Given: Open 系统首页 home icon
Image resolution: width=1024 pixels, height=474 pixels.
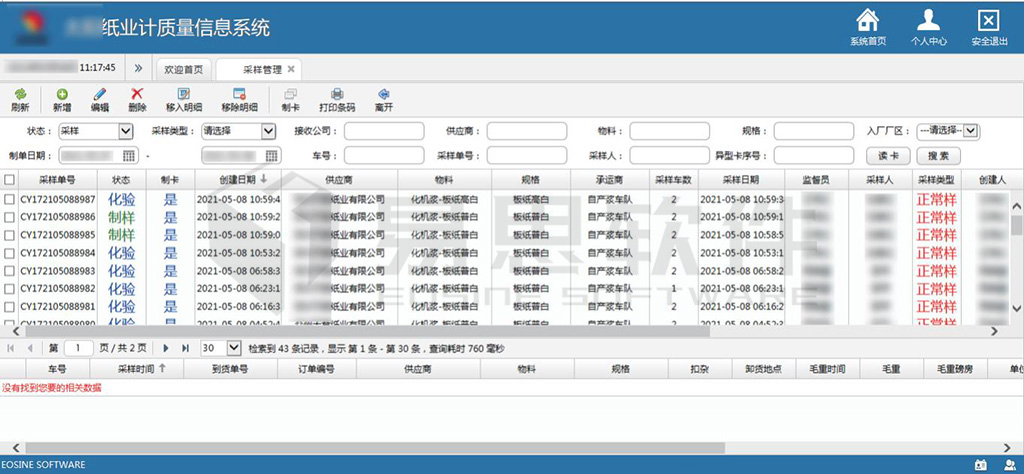Looking at the screenshot, I should 868,20.
